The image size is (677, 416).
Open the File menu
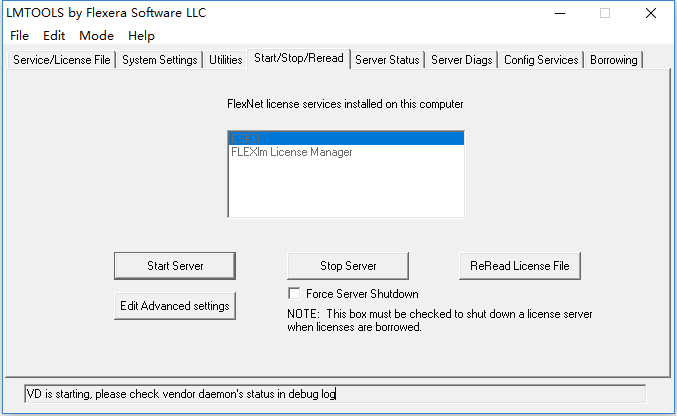click(x=19, y=35)
